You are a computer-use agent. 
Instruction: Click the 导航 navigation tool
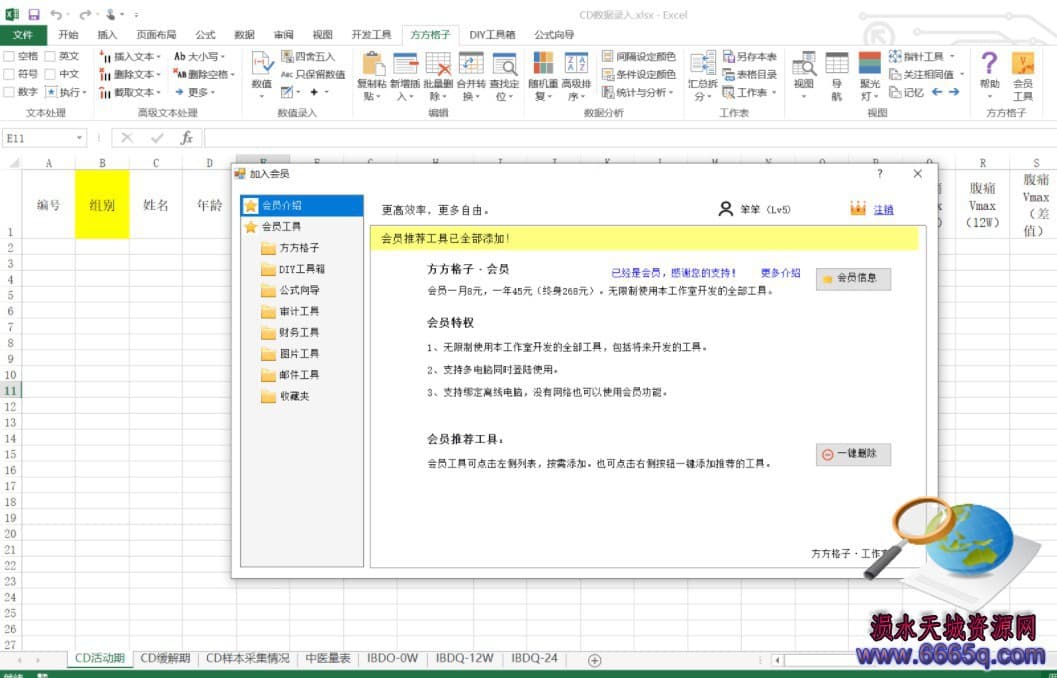point(837,76)
